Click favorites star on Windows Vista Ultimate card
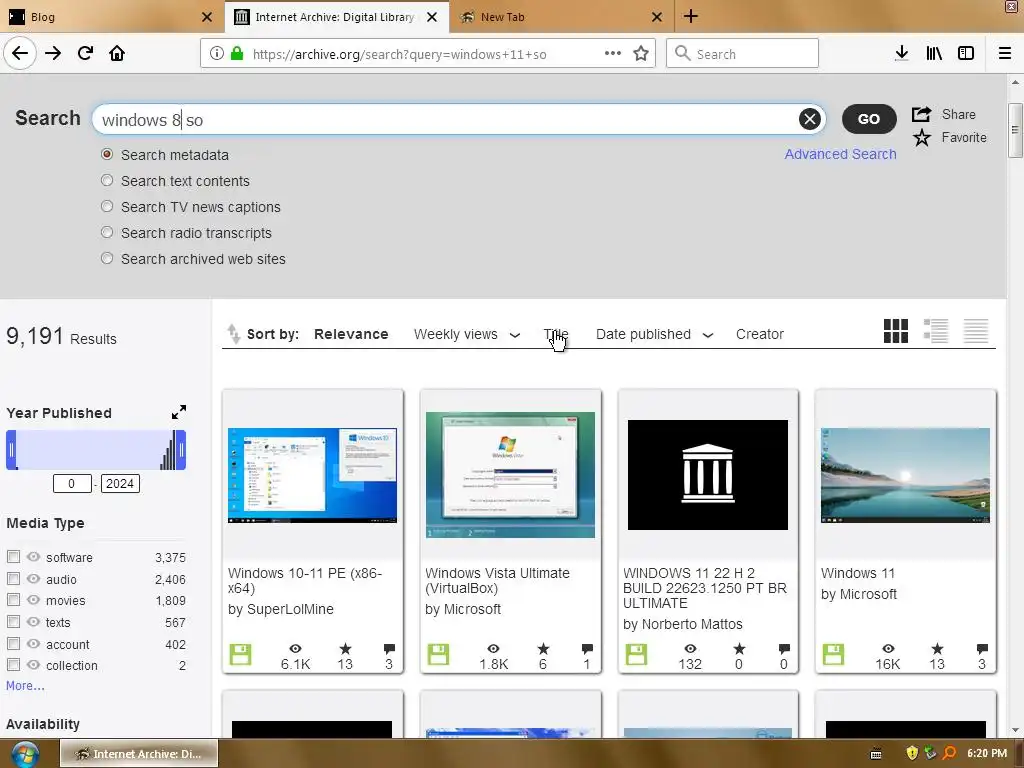Image resolution: width=1024 pixels, height=768 pixels. [543, 649]
